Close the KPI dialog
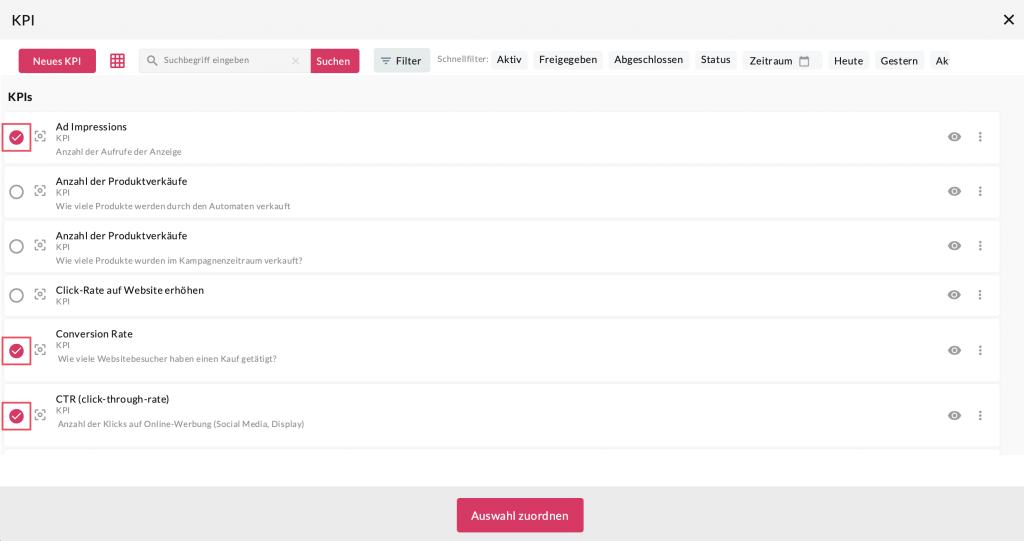 [x=1008, y=20]
